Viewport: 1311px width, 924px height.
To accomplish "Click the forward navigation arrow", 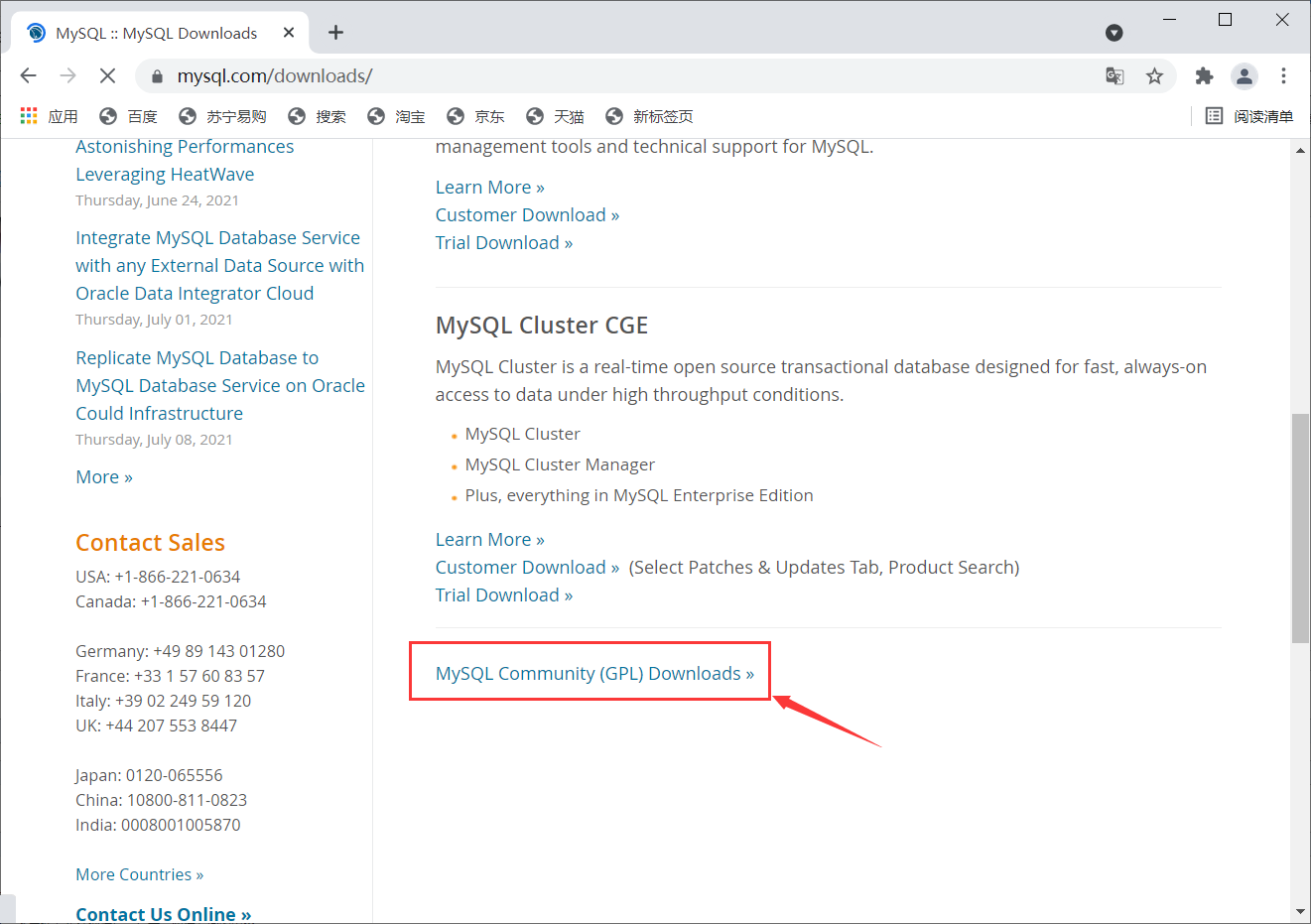I will (x=68, y=76).
